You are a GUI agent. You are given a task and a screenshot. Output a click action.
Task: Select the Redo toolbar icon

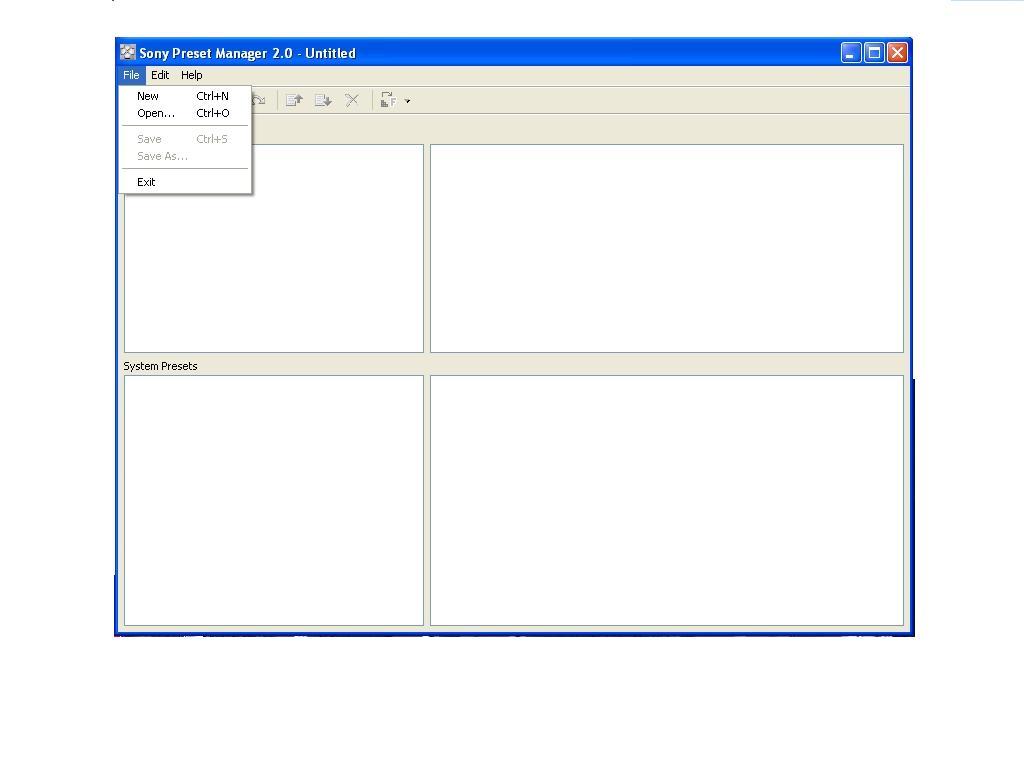click(259, 99)
